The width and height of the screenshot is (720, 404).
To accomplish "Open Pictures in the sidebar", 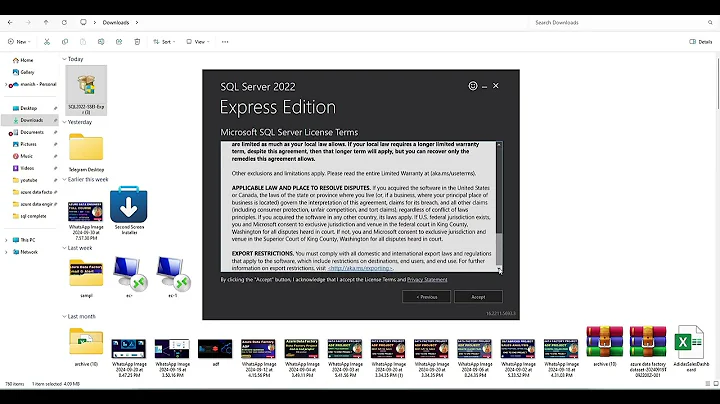I will 28,144.
